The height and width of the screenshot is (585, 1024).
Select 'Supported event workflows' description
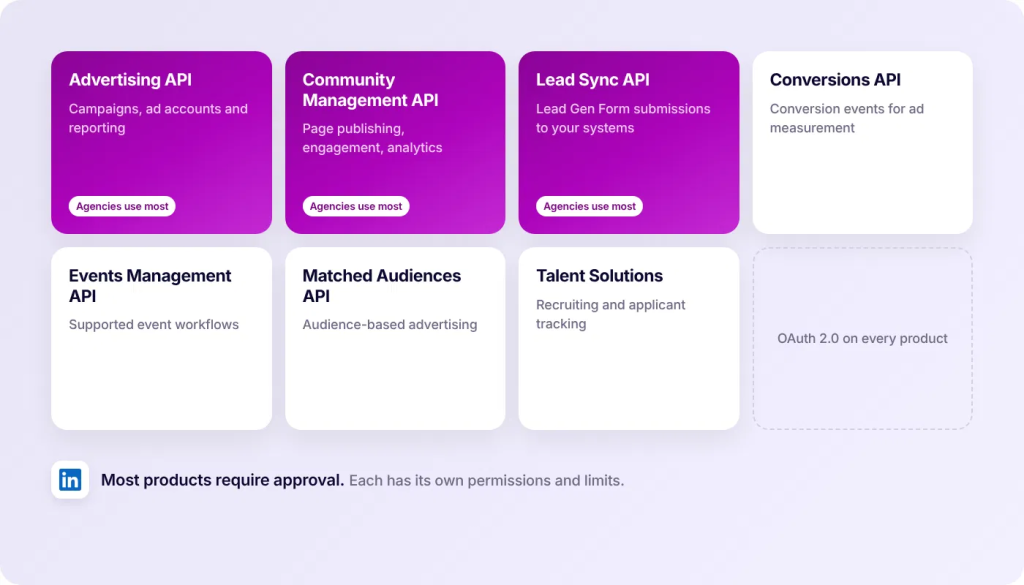coord(153,324)
